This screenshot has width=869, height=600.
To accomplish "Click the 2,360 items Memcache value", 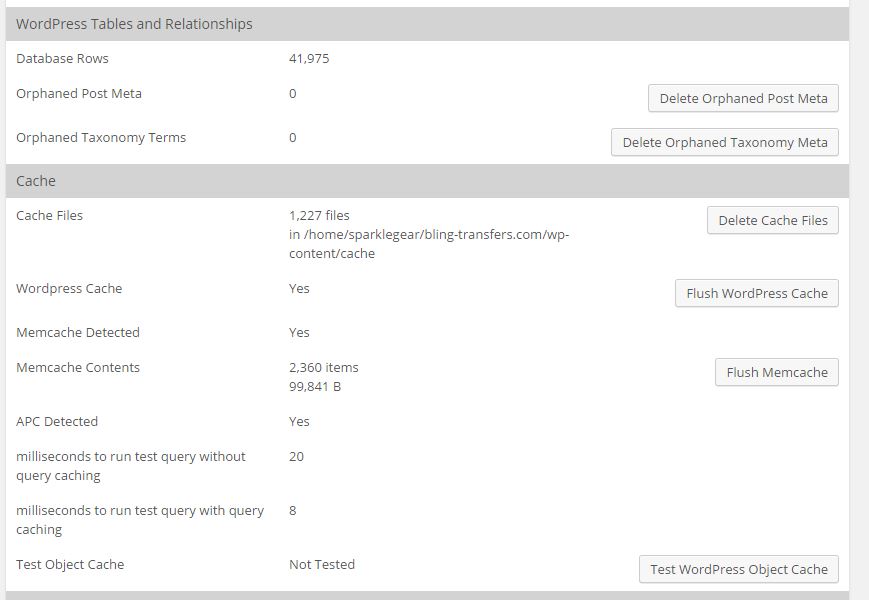I will coord(323,368).
